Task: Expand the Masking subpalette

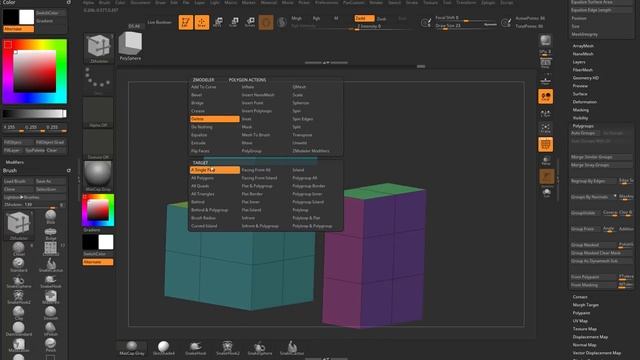Action: coord(580,110)
